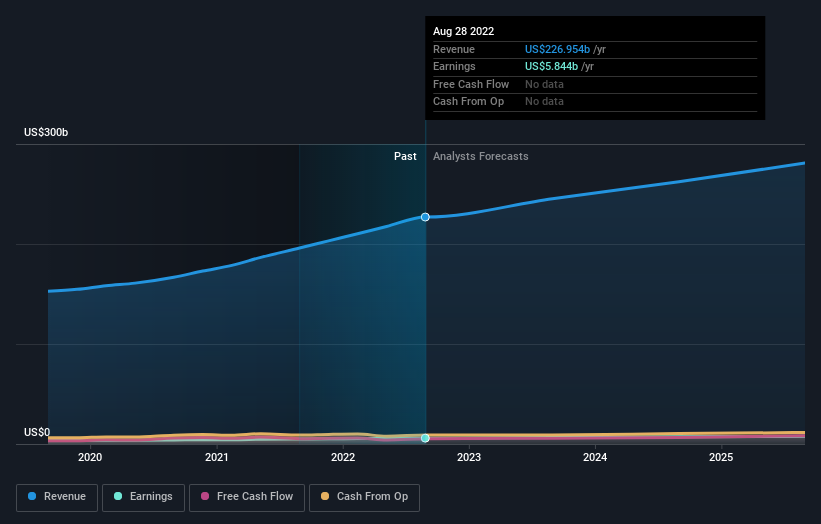Click the 2025 x-axis label
This screenshot has width=821, height=524.
click(721, 457)
